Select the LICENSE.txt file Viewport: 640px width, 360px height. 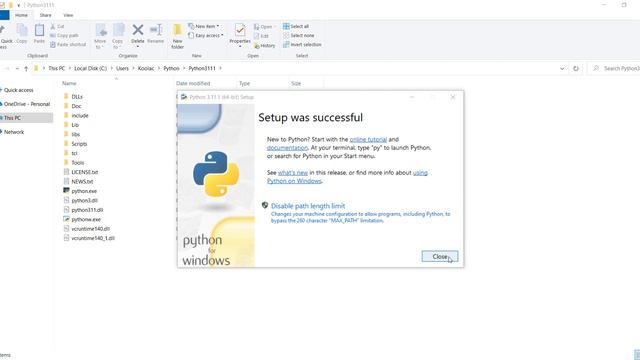pos(84,172)
